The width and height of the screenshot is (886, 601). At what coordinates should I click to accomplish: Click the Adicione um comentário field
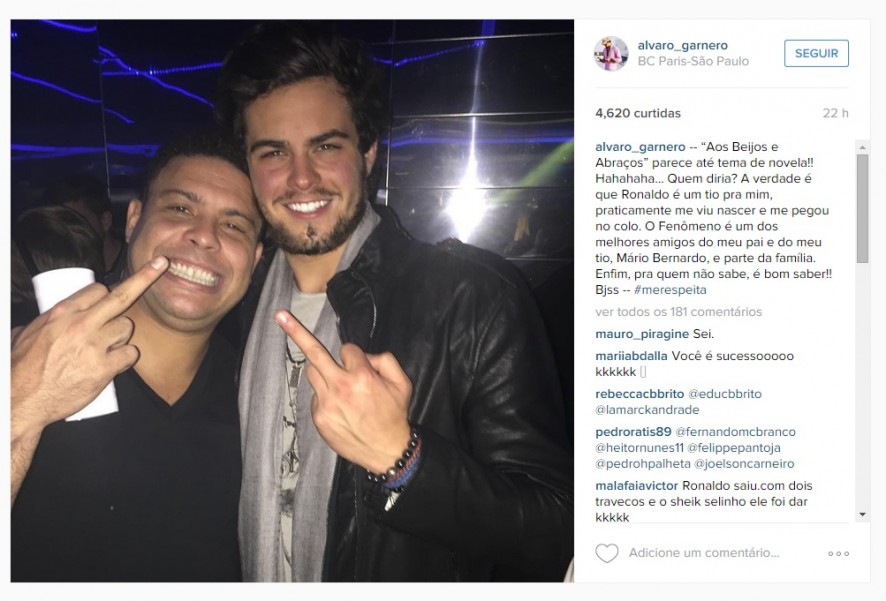704,553
